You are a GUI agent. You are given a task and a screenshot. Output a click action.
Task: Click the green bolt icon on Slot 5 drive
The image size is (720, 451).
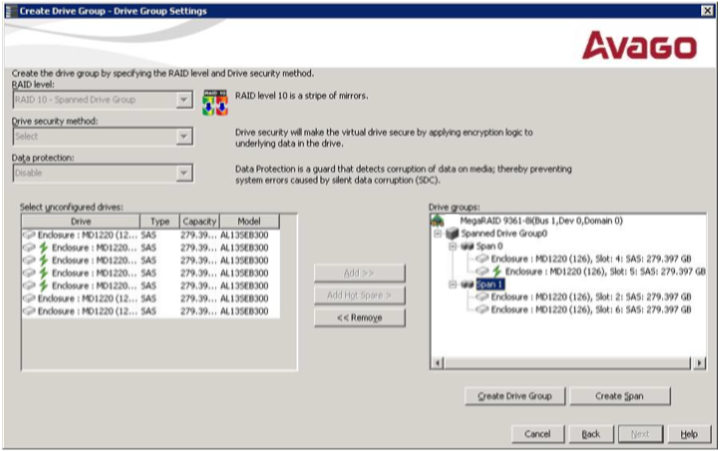pyautogui.click(x=497, y=271)
